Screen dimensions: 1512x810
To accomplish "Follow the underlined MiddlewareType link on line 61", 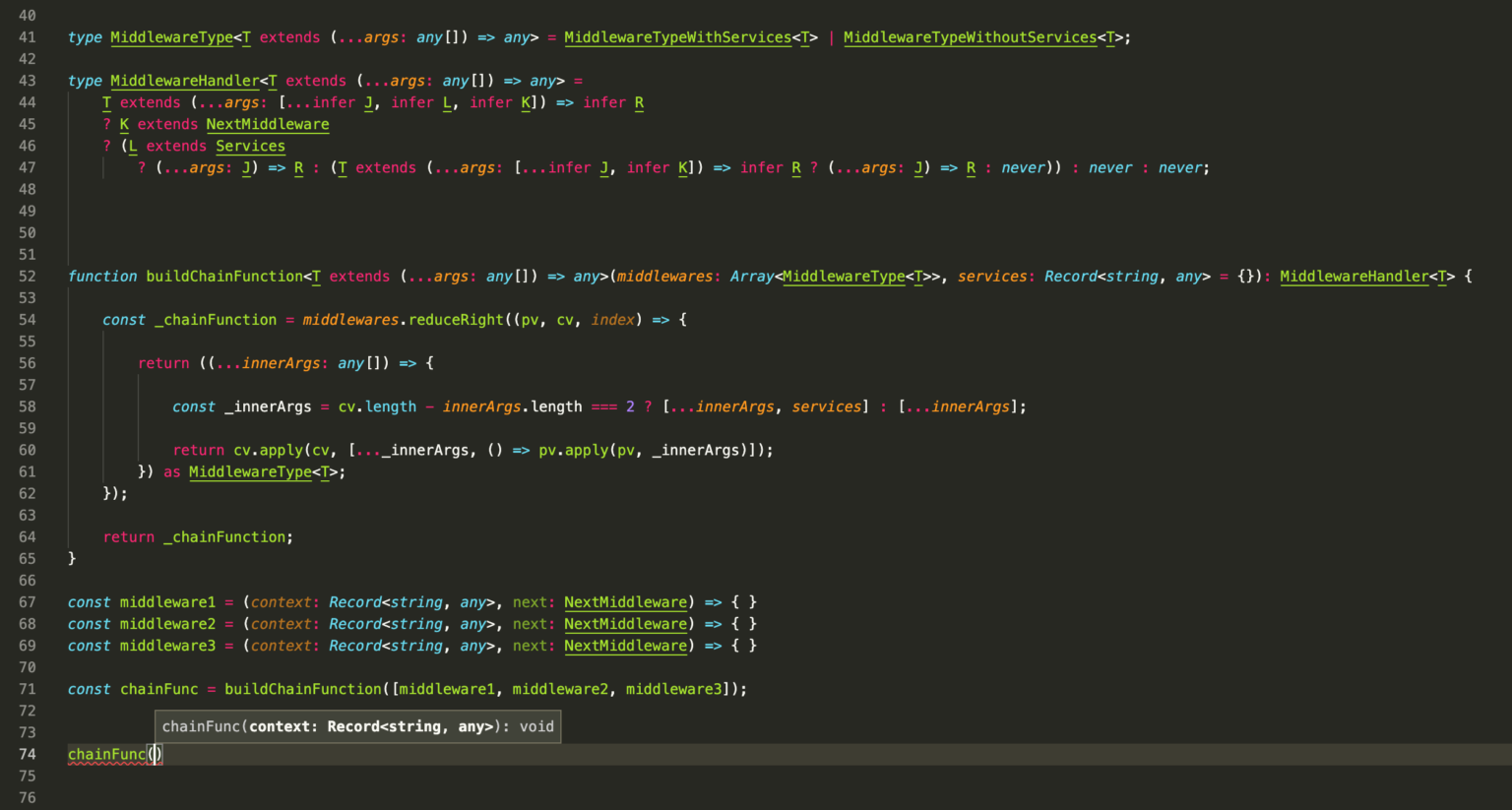I will pos(249,471).
